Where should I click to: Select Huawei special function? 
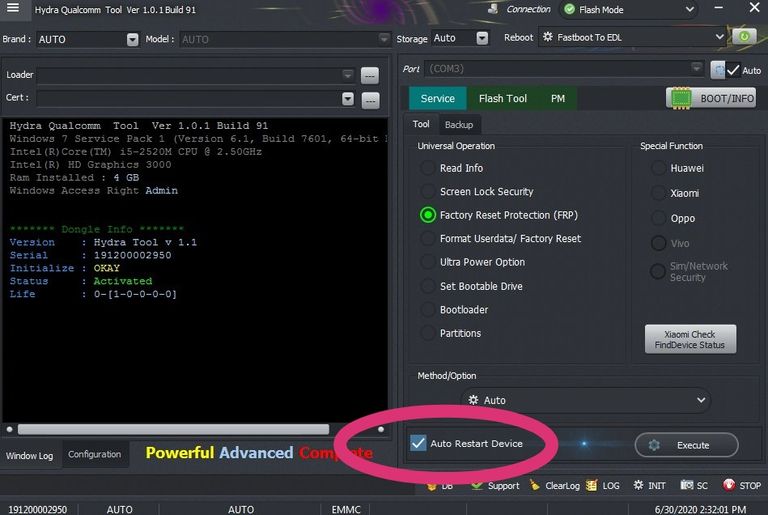658,168
